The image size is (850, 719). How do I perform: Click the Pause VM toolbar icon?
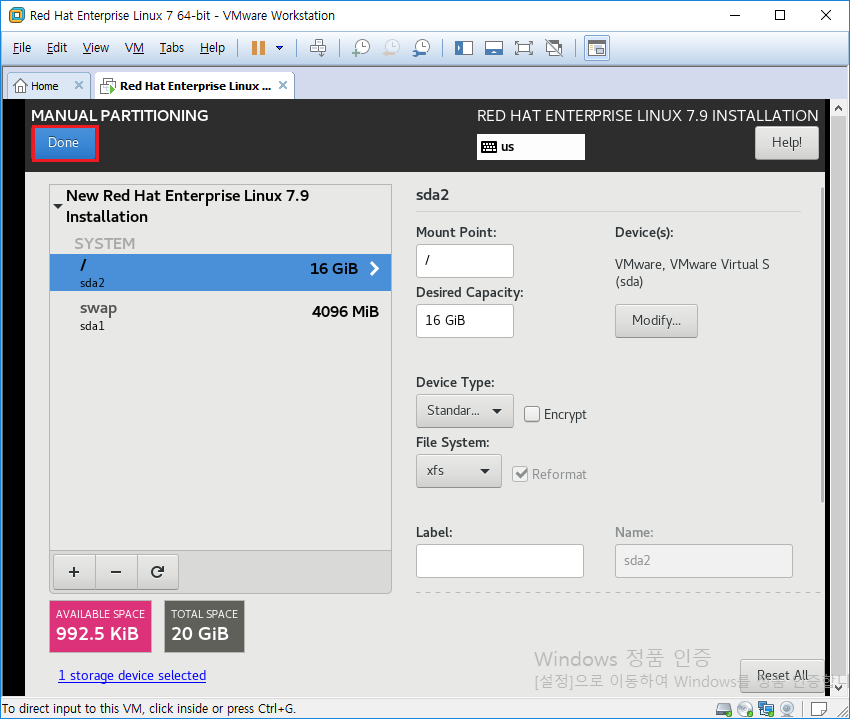point(258,48)
